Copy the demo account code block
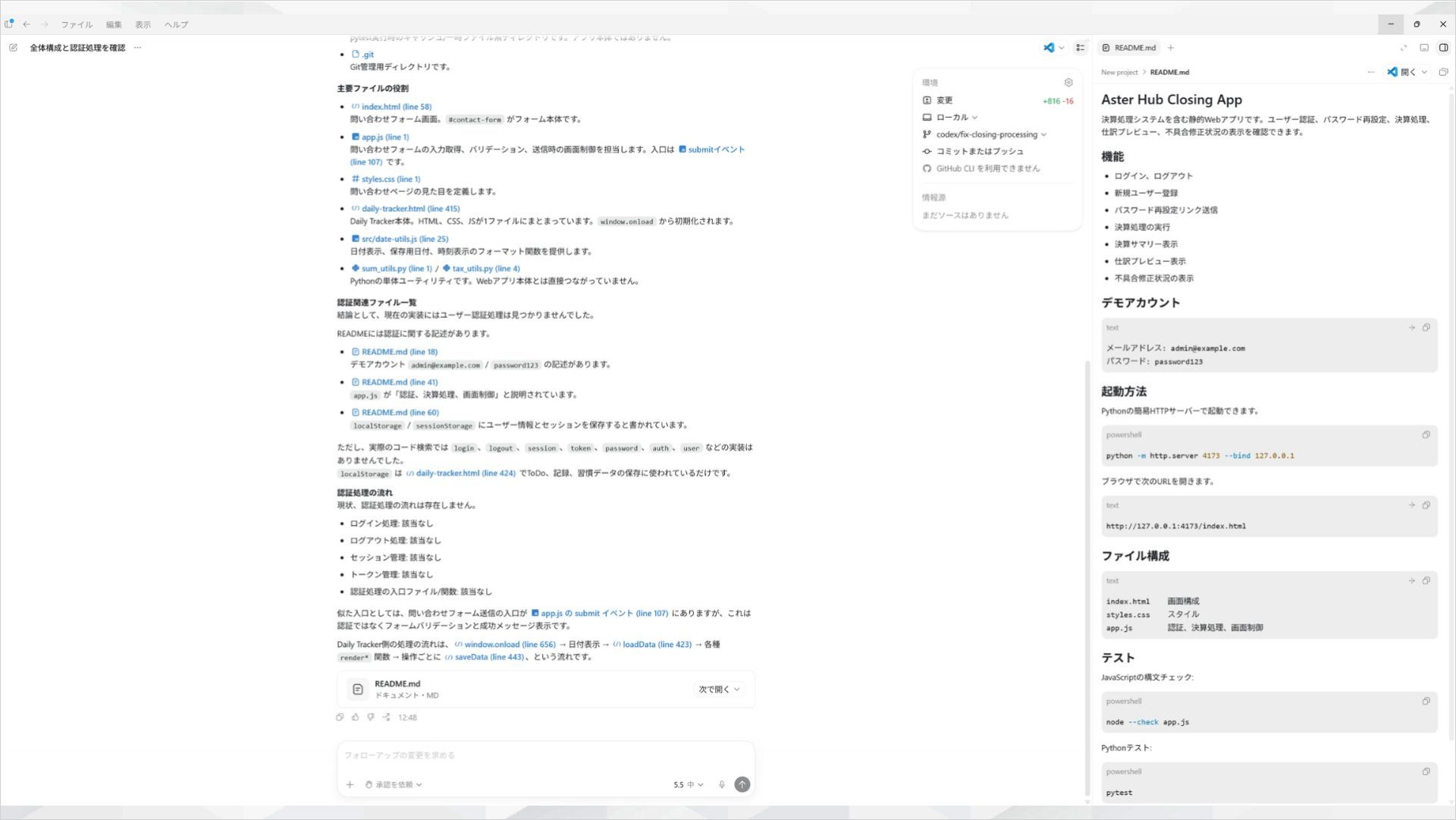 click(x=1426, y=328)
